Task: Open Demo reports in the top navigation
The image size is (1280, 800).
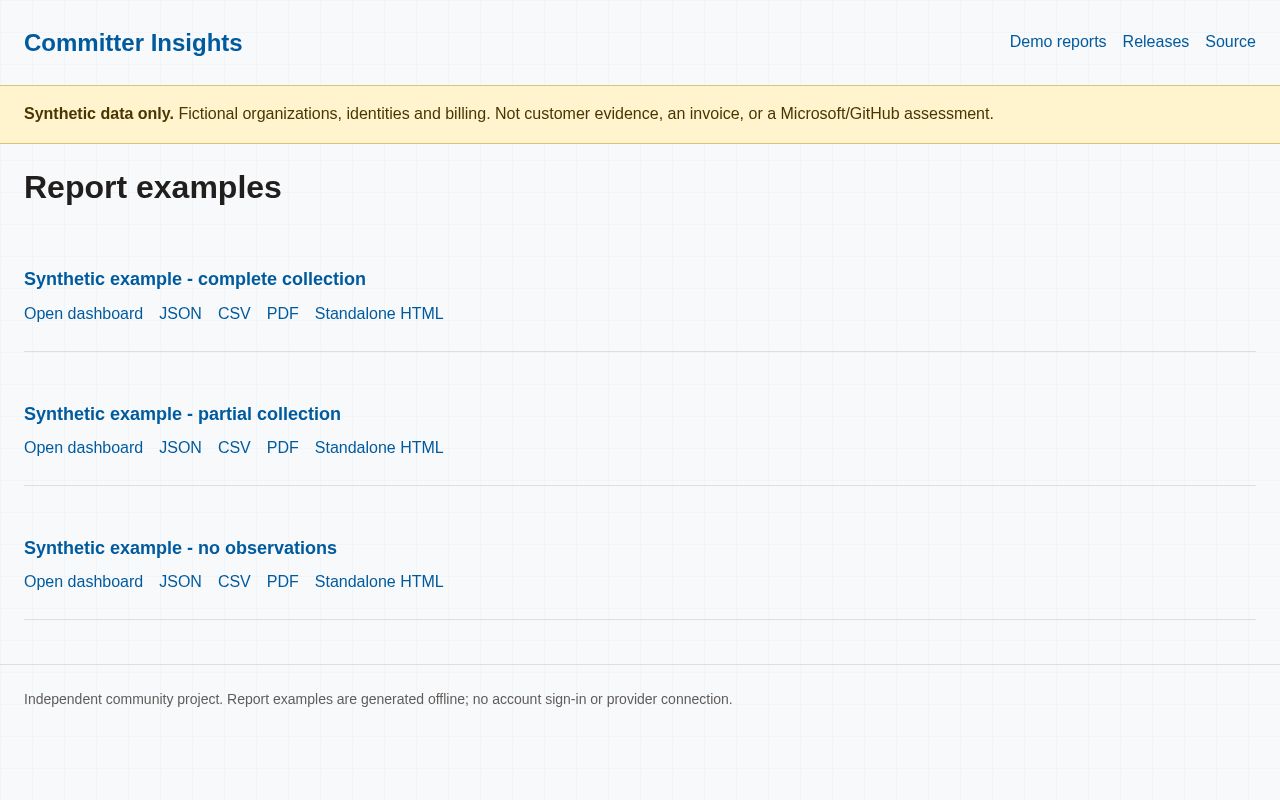Action: (x=1058, y=42)
